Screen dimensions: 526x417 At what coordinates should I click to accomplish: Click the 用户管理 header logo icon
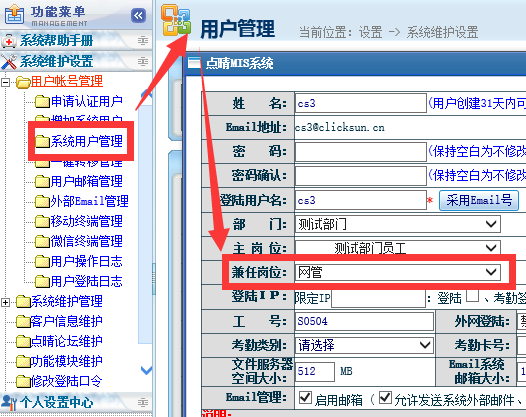tap(176, 20)
